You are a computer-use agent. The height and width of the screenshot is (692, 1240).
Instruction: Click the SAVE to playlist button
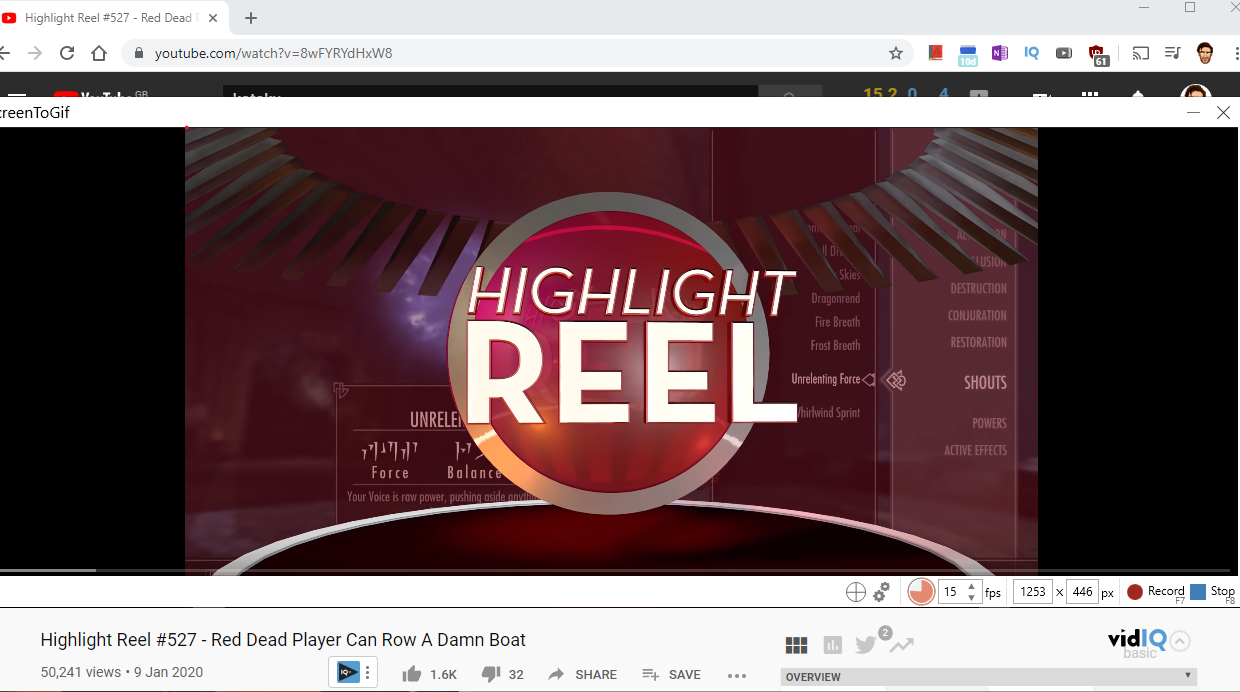click(x=671, y=675)
